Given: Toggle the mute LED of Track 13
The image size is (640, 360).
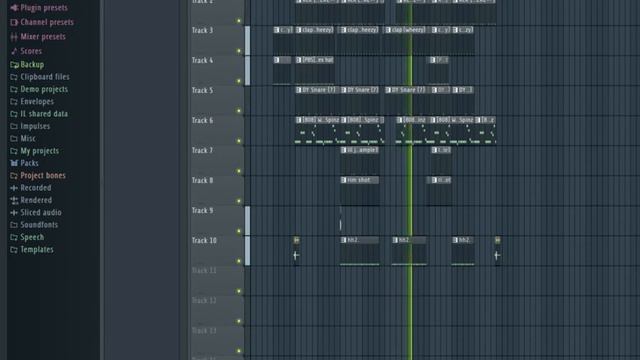Looking at the screenshot, I should point(239,351).
